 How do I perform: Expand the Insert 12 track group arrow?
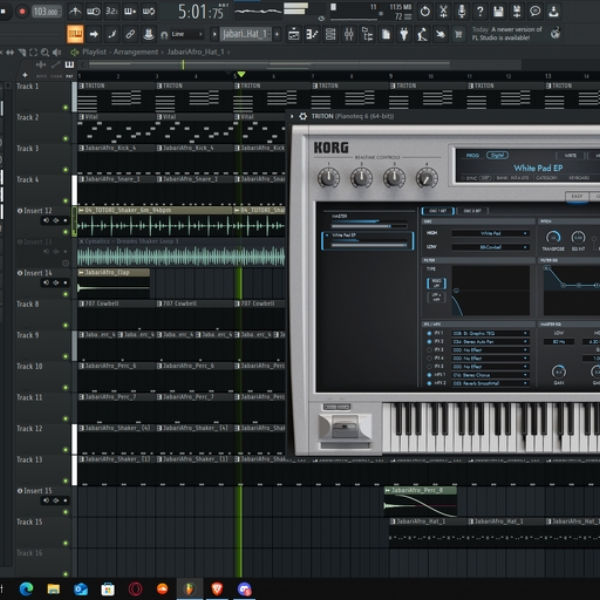point(20,210)
